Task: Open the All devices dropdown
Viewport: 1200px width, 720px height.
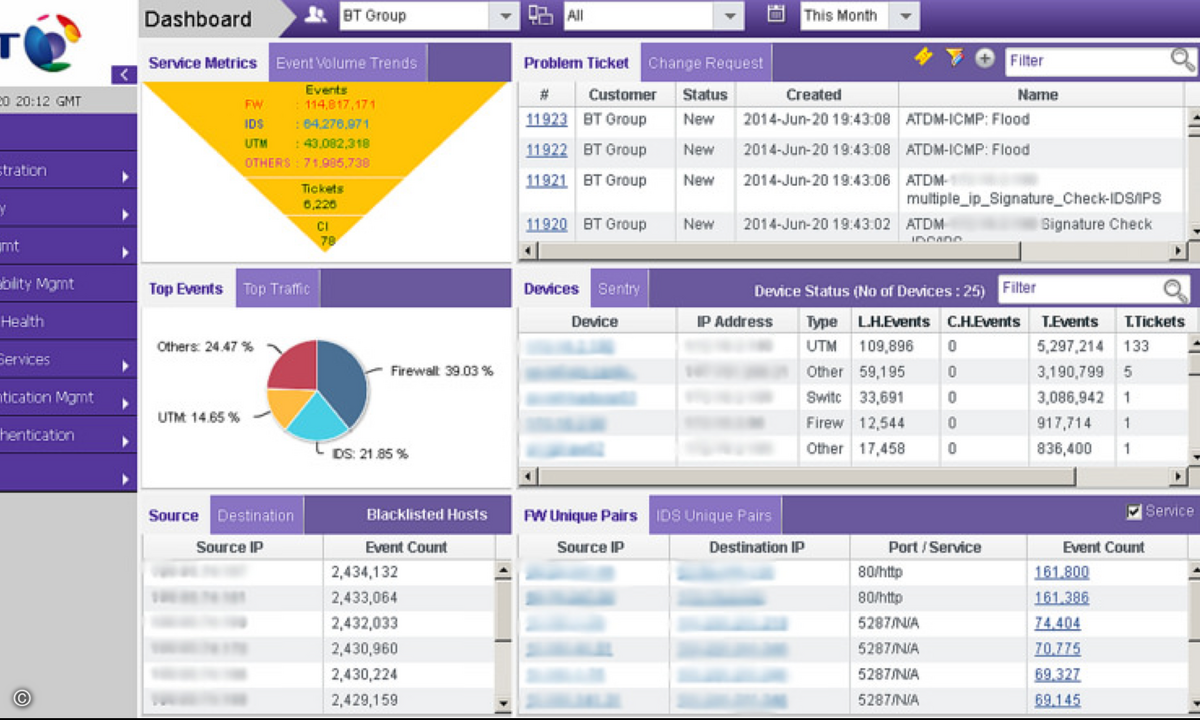Action: pos(728,16)
